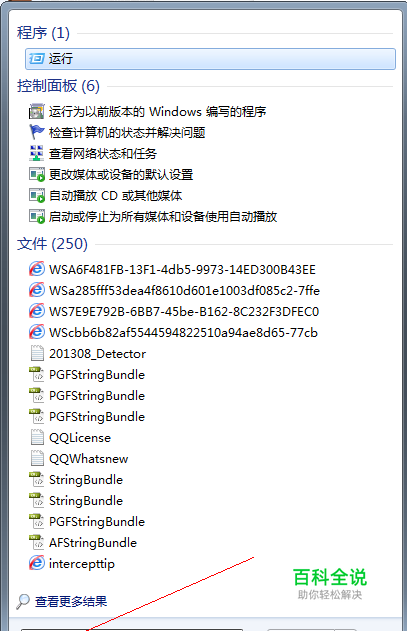Click the compatibility program icon for 运行为以前版本的 Windows

click(x=37, y=111)
